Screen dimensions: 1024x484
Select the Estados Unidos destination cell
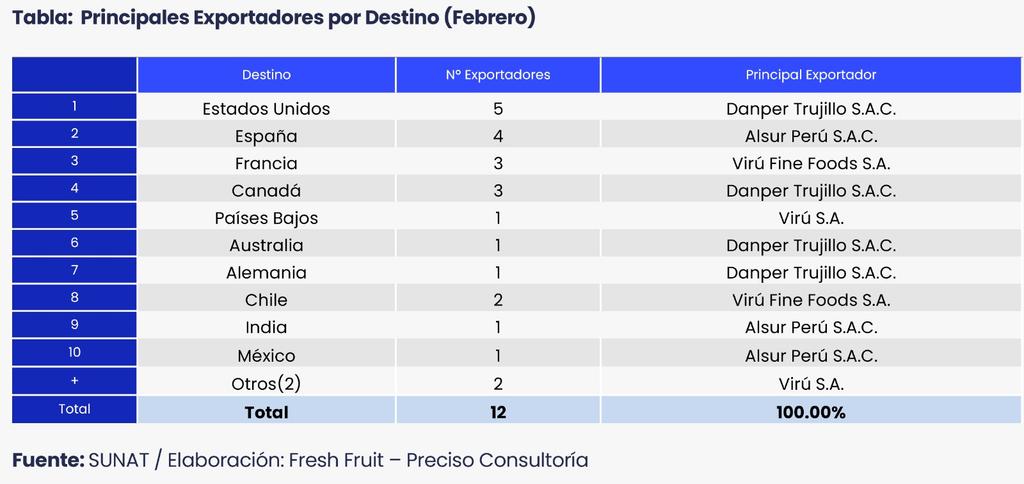[x=266, y=108]
